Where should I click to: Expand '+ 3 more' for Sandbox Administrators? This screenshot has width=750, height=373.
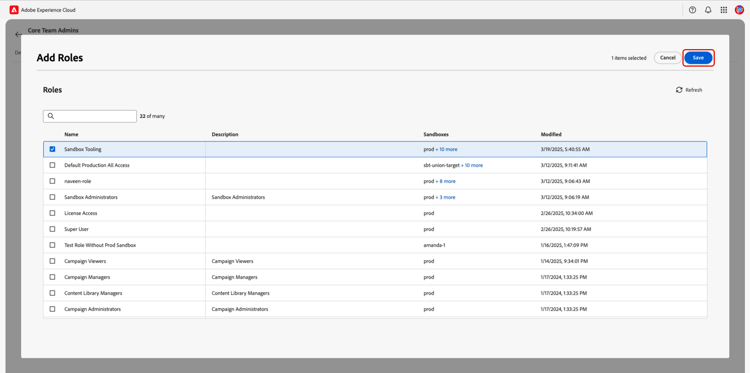click(x=445, y=197)
